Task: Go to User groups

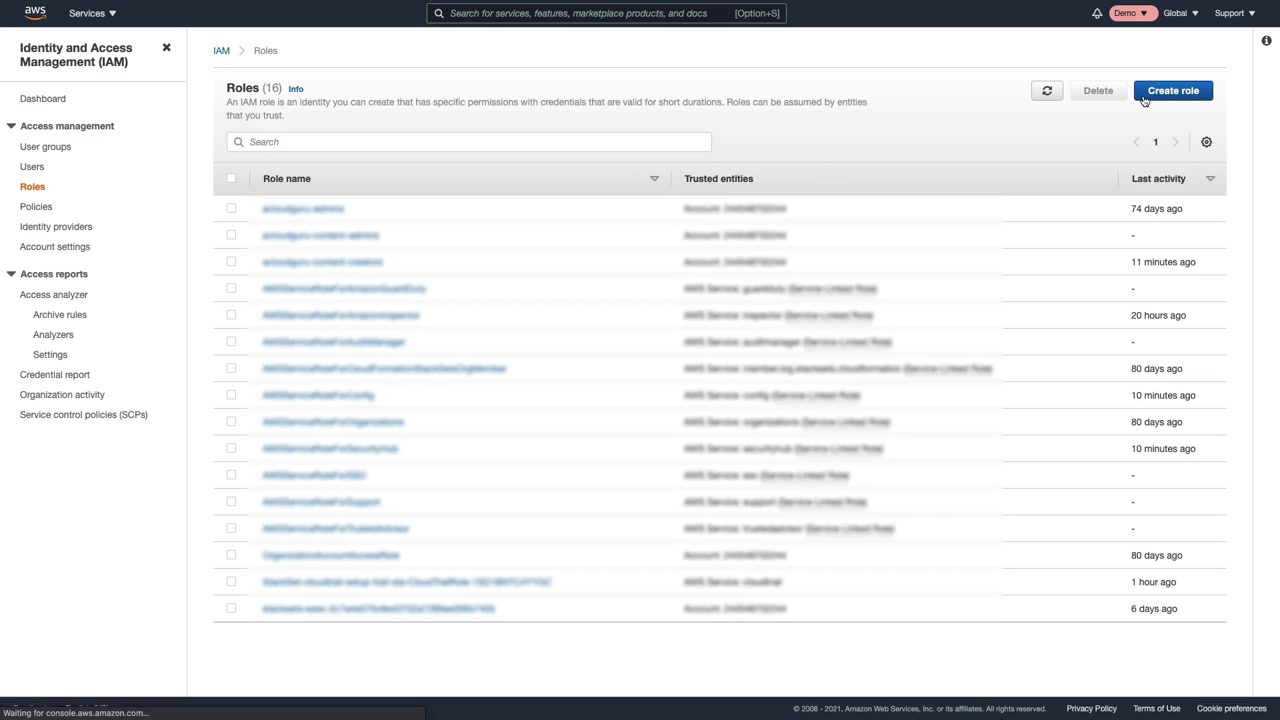Action: coord(45,147)
